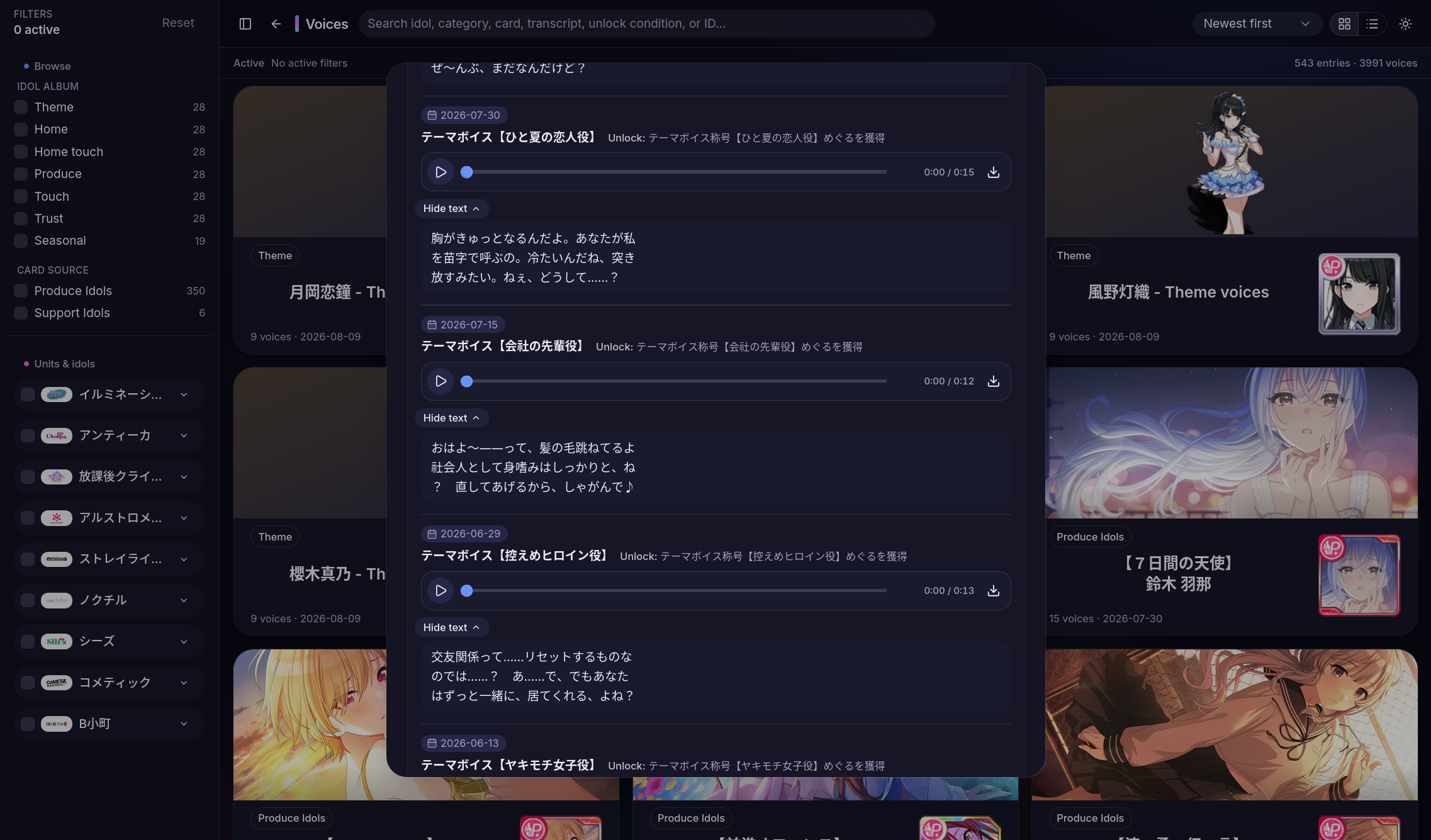Click the calendar icon beside 2026-07-30
1431x840 pixels.
tap(432, 115)
